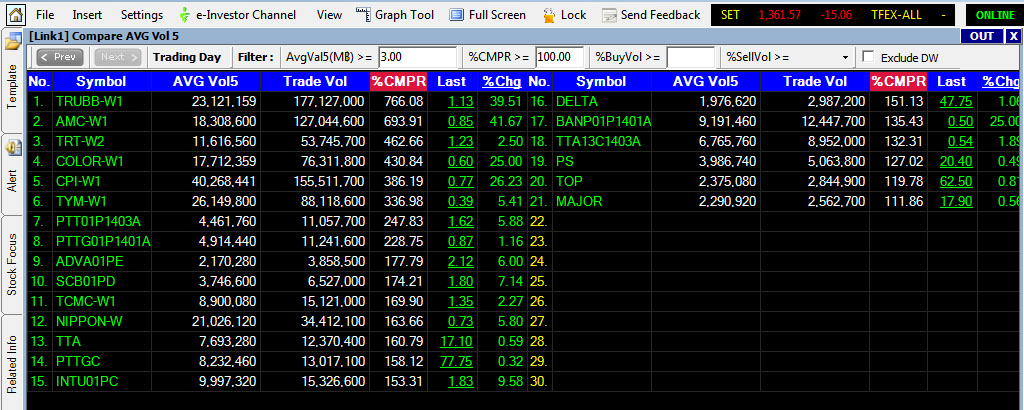This screenshot has height=410, width=1024.
Task: Click SET index value 1,361.57
Action: (780, 15)
